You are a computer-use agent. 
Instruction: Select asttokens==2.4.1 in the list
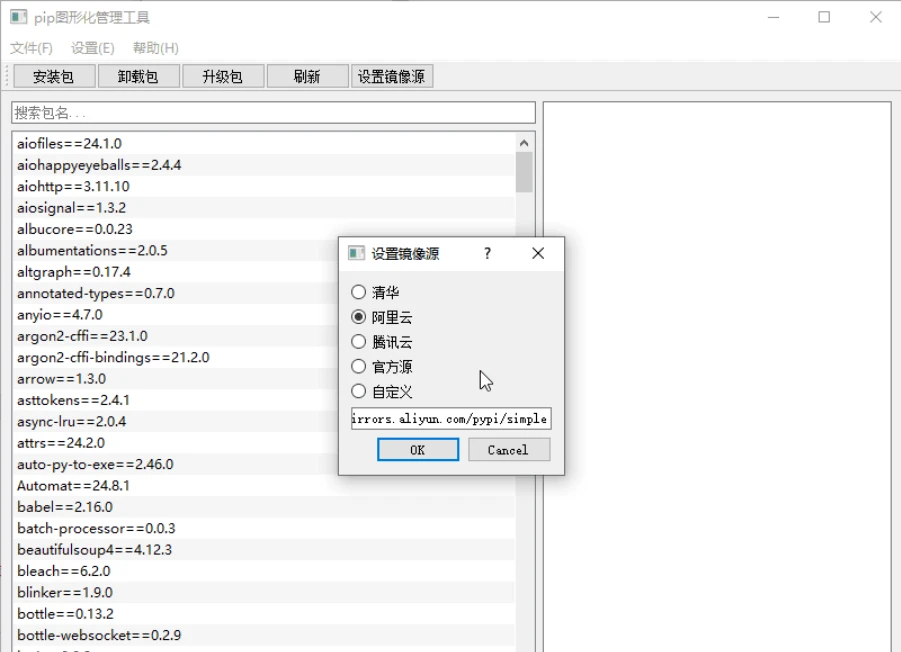tap(175, 400)
